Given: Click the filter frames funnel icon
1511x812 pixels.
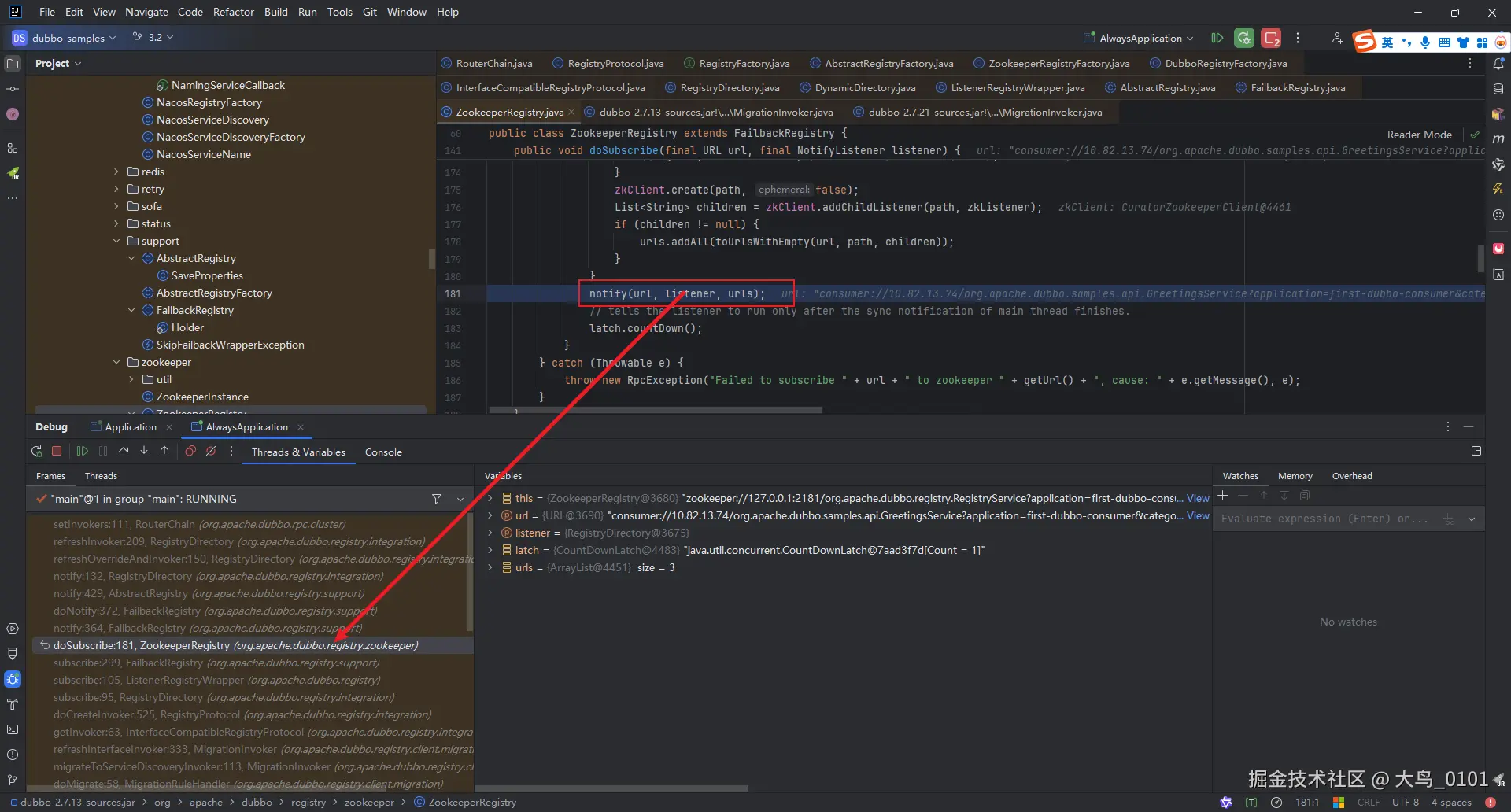Looking at the screenshot, I should point(437,499).
